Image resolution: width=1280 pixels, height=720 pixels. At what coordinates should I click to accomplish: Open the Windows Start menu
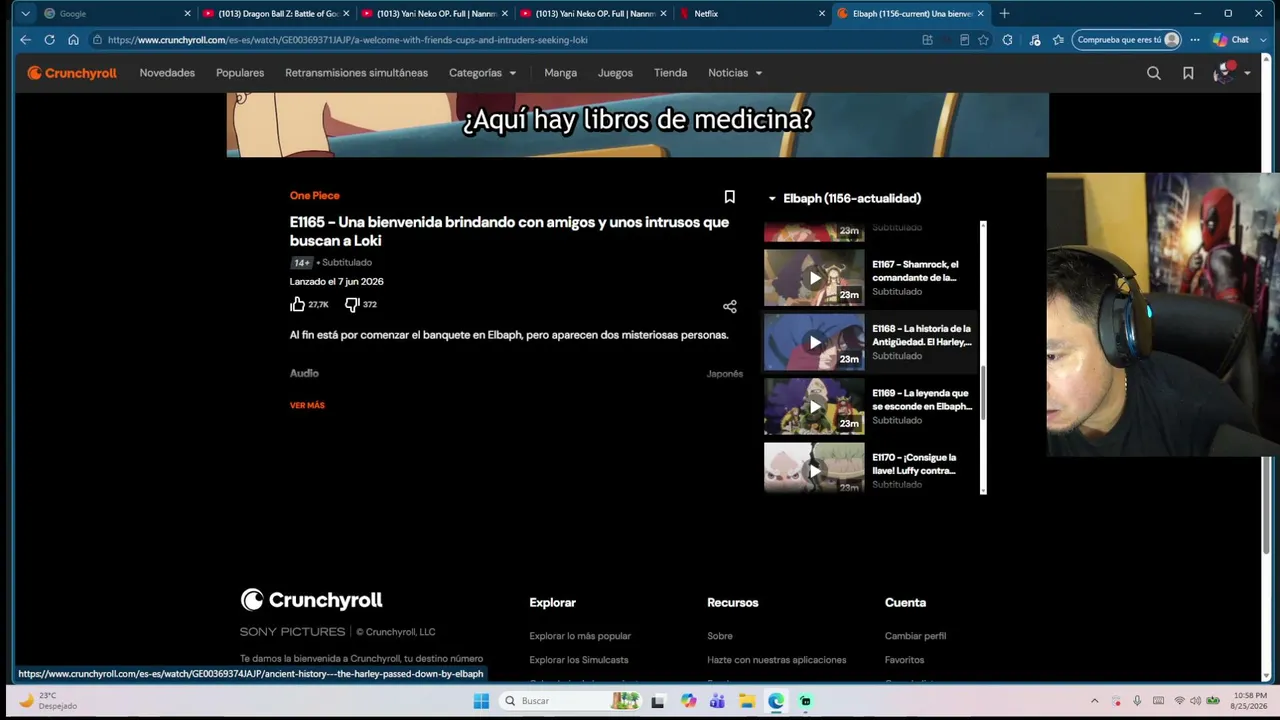481,701
